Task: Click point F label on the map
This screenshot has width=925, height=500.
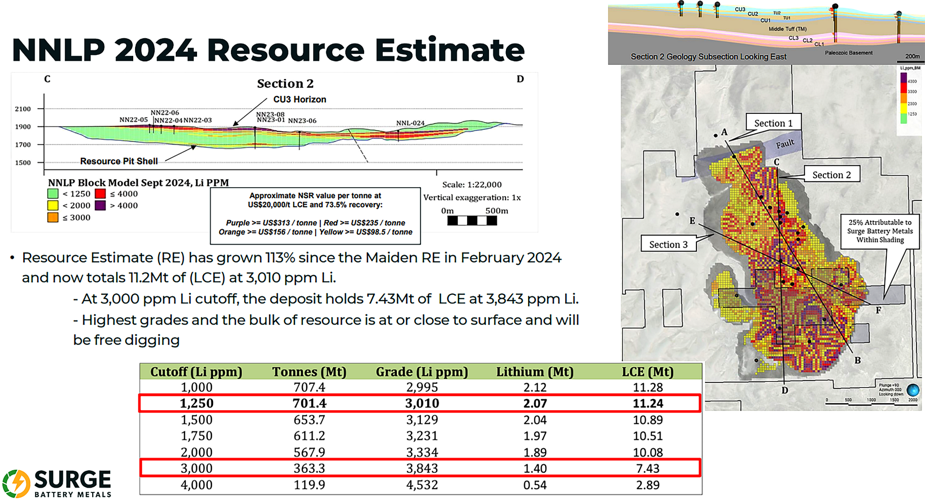Action: point(878,310)
